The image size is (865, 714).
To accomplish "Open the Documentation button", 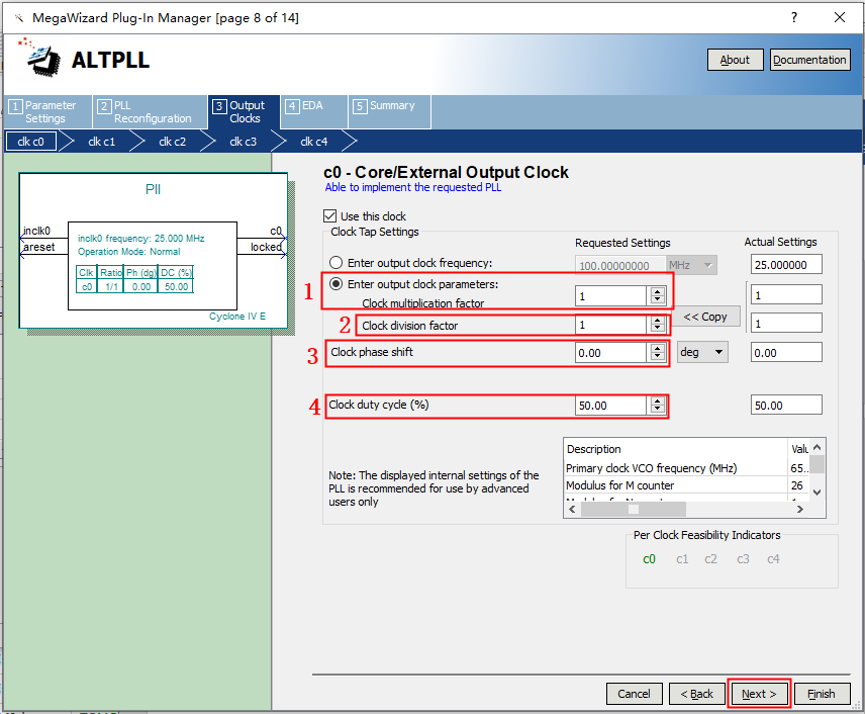I will [x=809, y=60].
